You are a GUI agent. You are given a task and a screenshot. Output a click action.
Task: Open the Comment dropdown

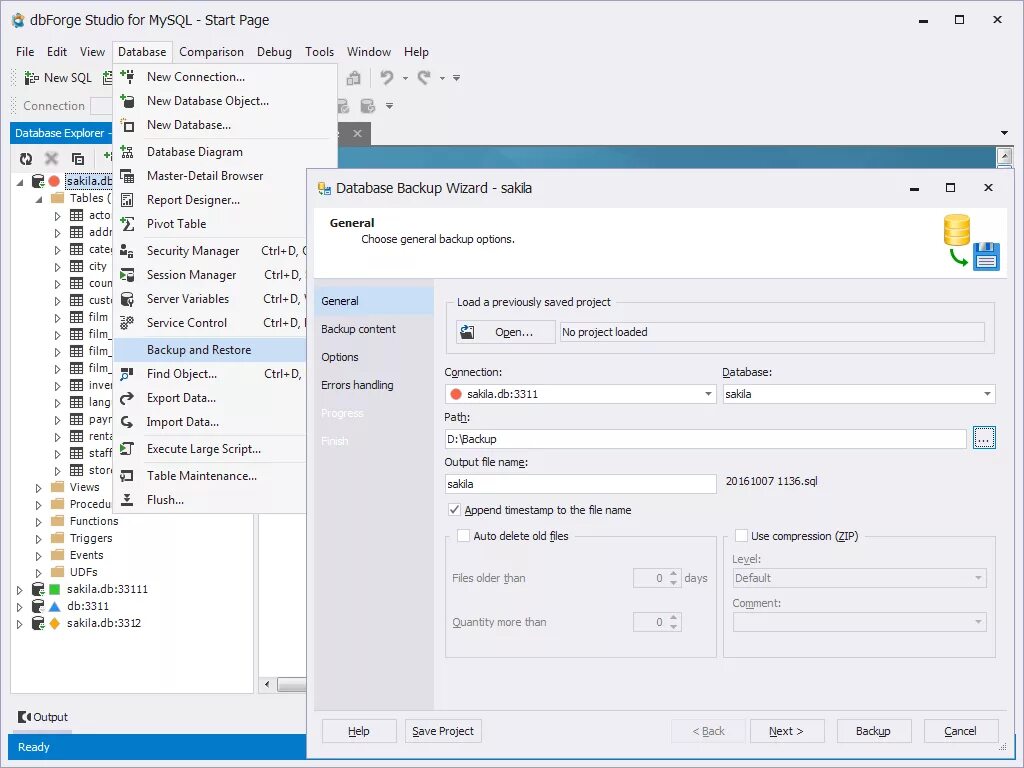point(978,622)
